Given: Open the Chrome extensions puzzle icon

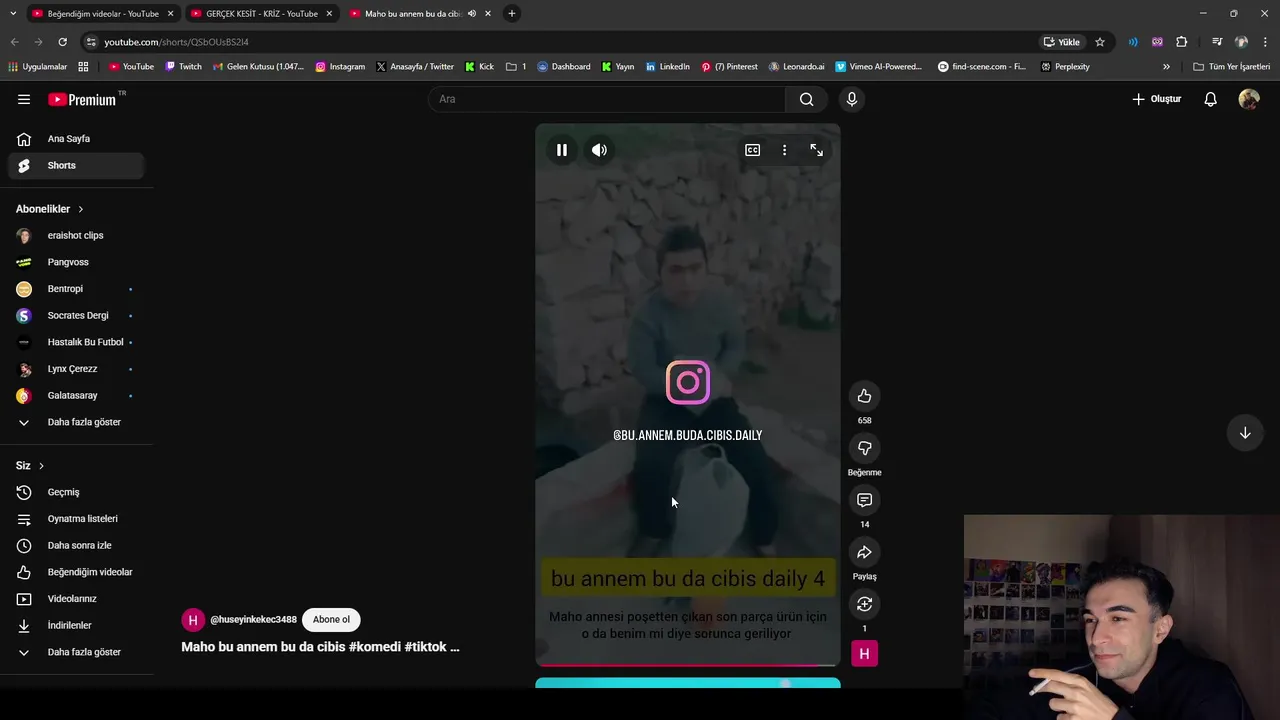Looking at the screenshot, I should [x=1181, y=42].
